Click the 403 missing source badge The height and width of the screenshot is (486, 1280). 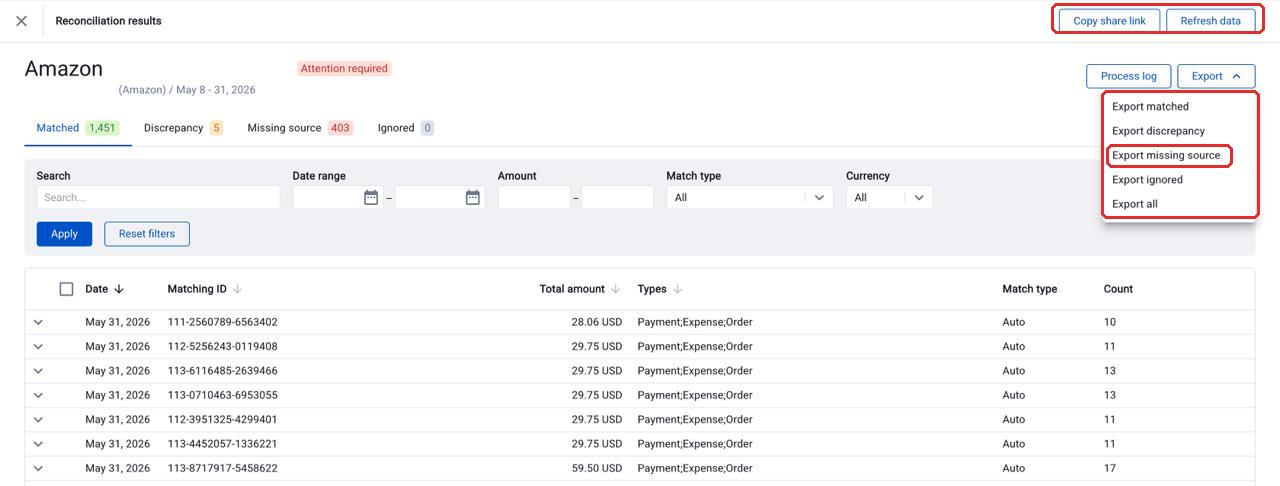point(340,128)
